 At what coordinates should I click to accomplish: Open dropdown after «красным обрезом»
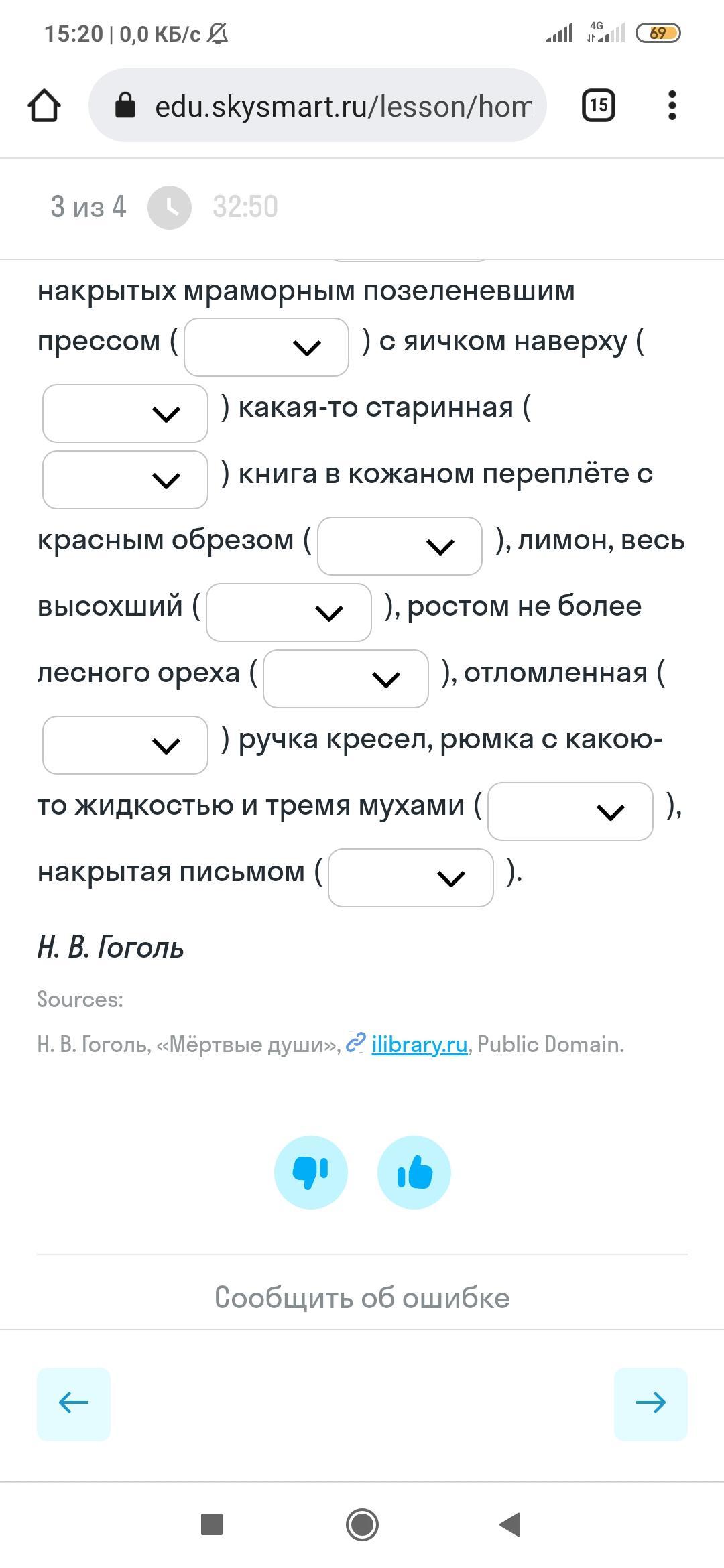400,546
